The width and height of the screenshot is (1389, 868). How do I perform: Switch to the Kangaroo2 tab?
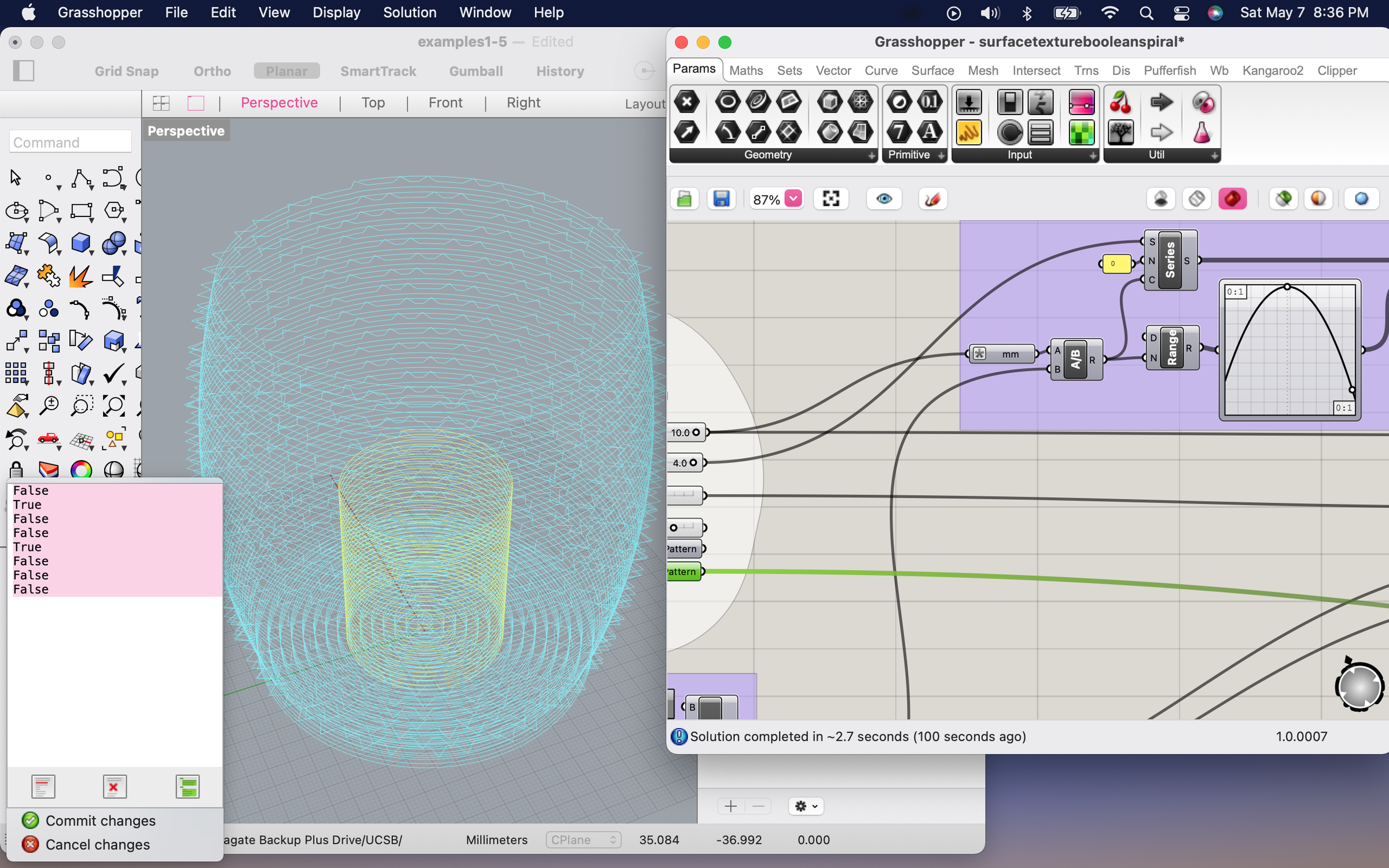[1272, 71]
